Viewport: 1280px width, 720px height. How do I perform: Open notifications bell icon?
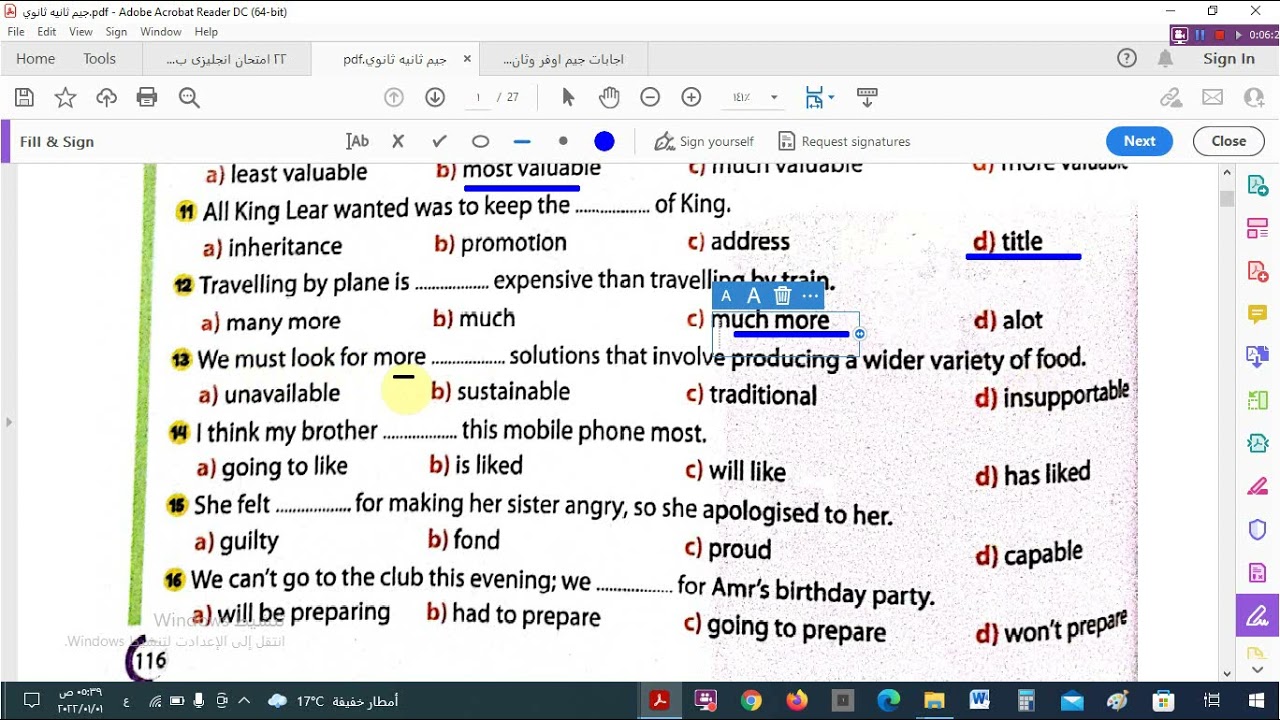click(1165, 59)
